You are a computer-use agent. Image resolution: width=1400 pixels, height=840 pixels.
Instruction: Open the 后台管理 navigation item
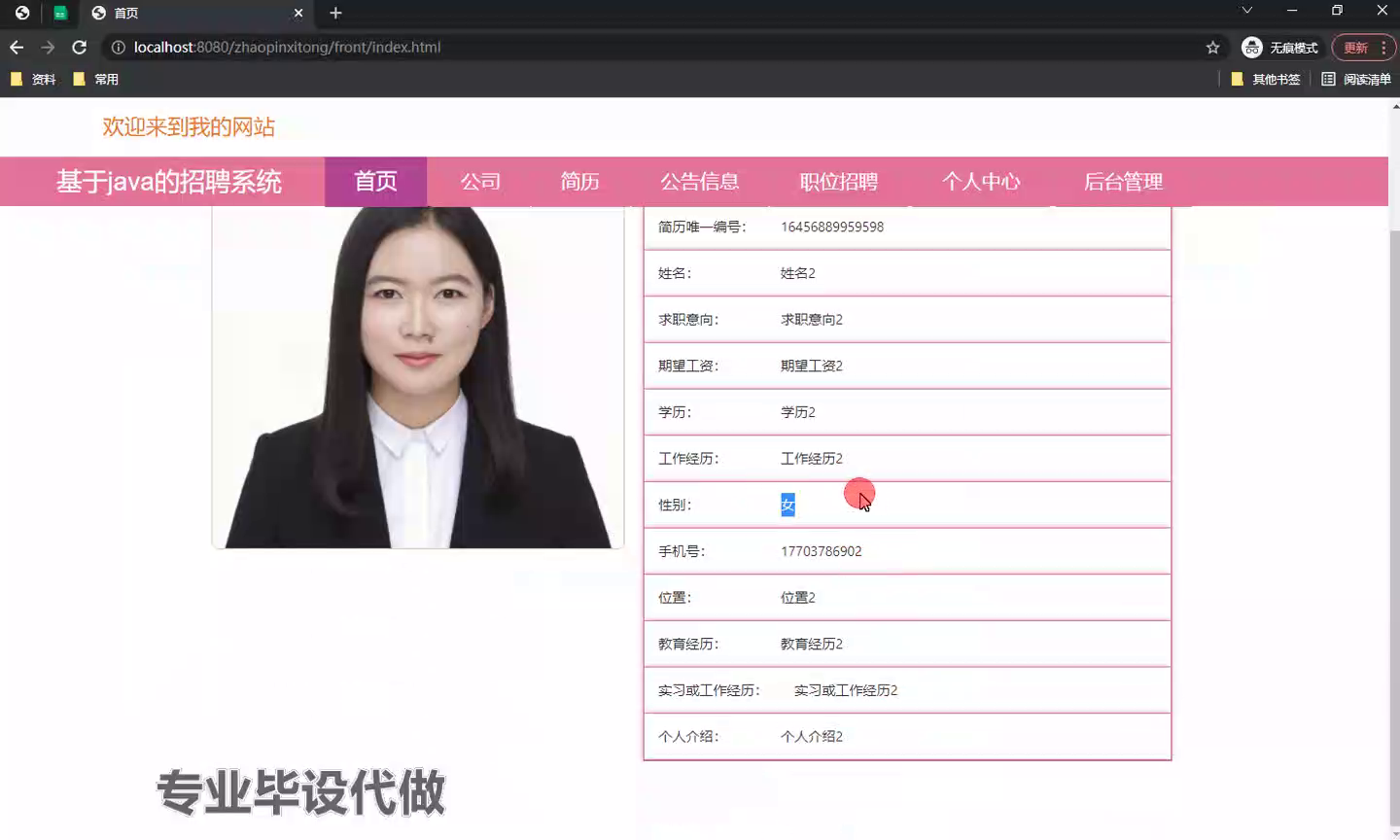[x=1123, y=182]
